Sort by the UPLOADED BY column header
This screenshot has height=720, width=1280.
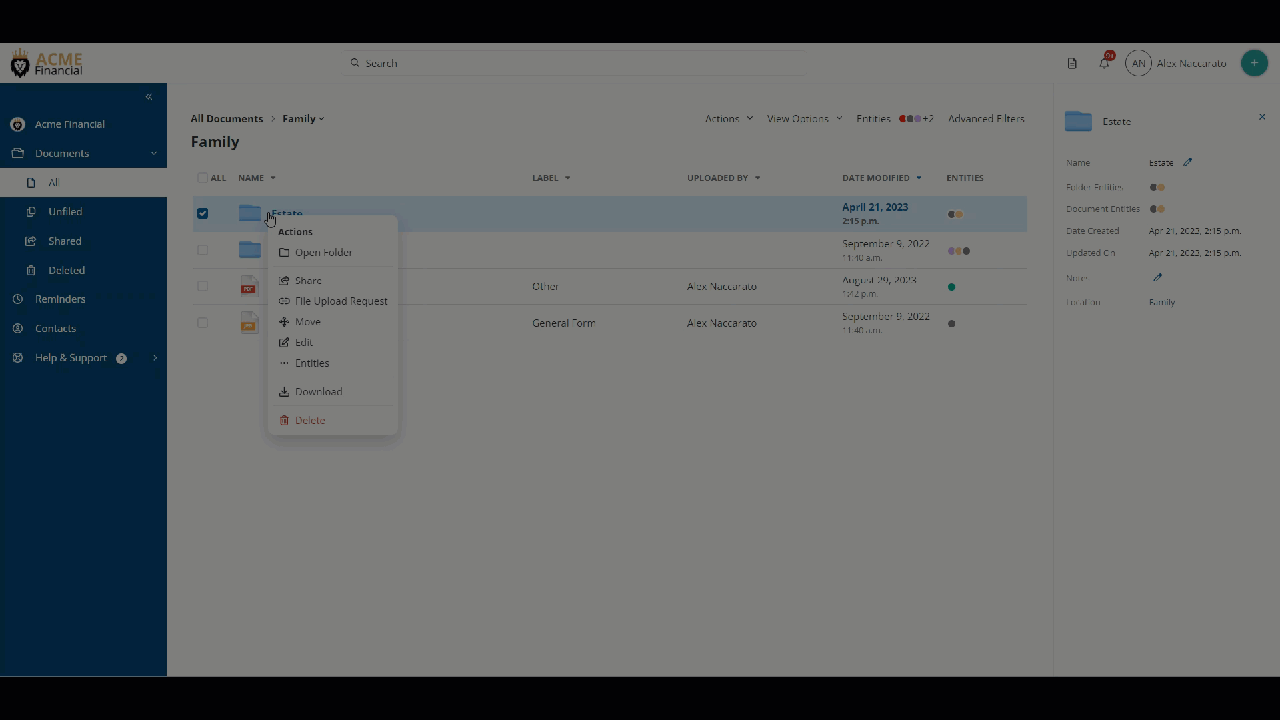[724, 178]
